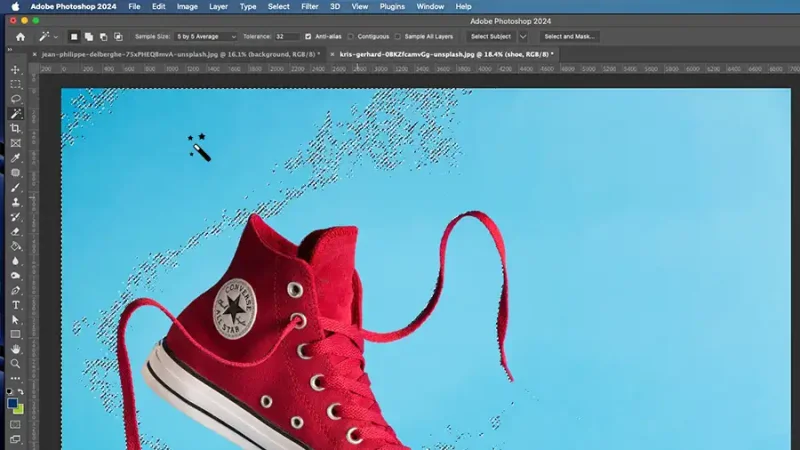Viewport: 800px width, 450px height.
Task: Click the Add to selection icon
Action: (x=88, y=37)
